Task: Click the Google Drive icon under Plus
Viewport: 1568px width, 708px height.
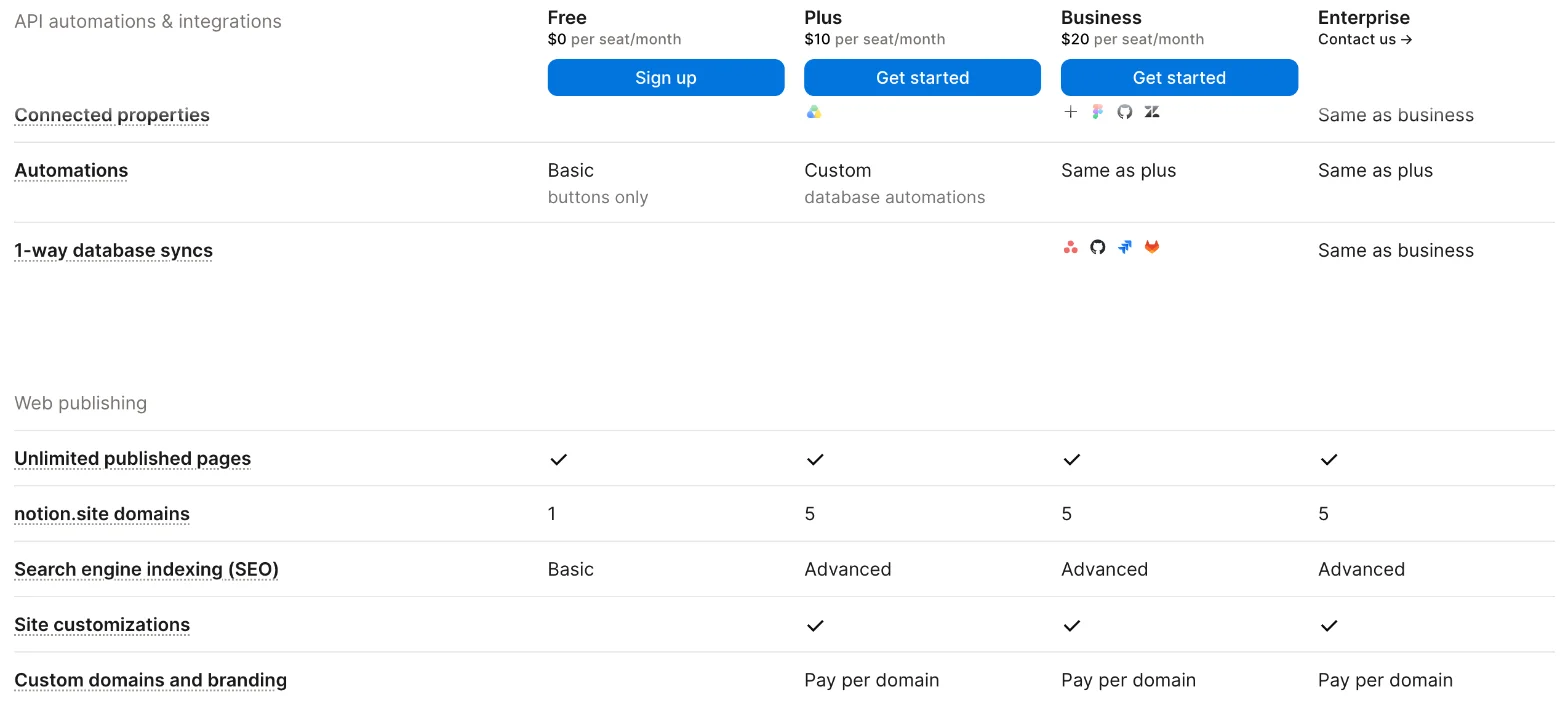Action: click(814, 112)
